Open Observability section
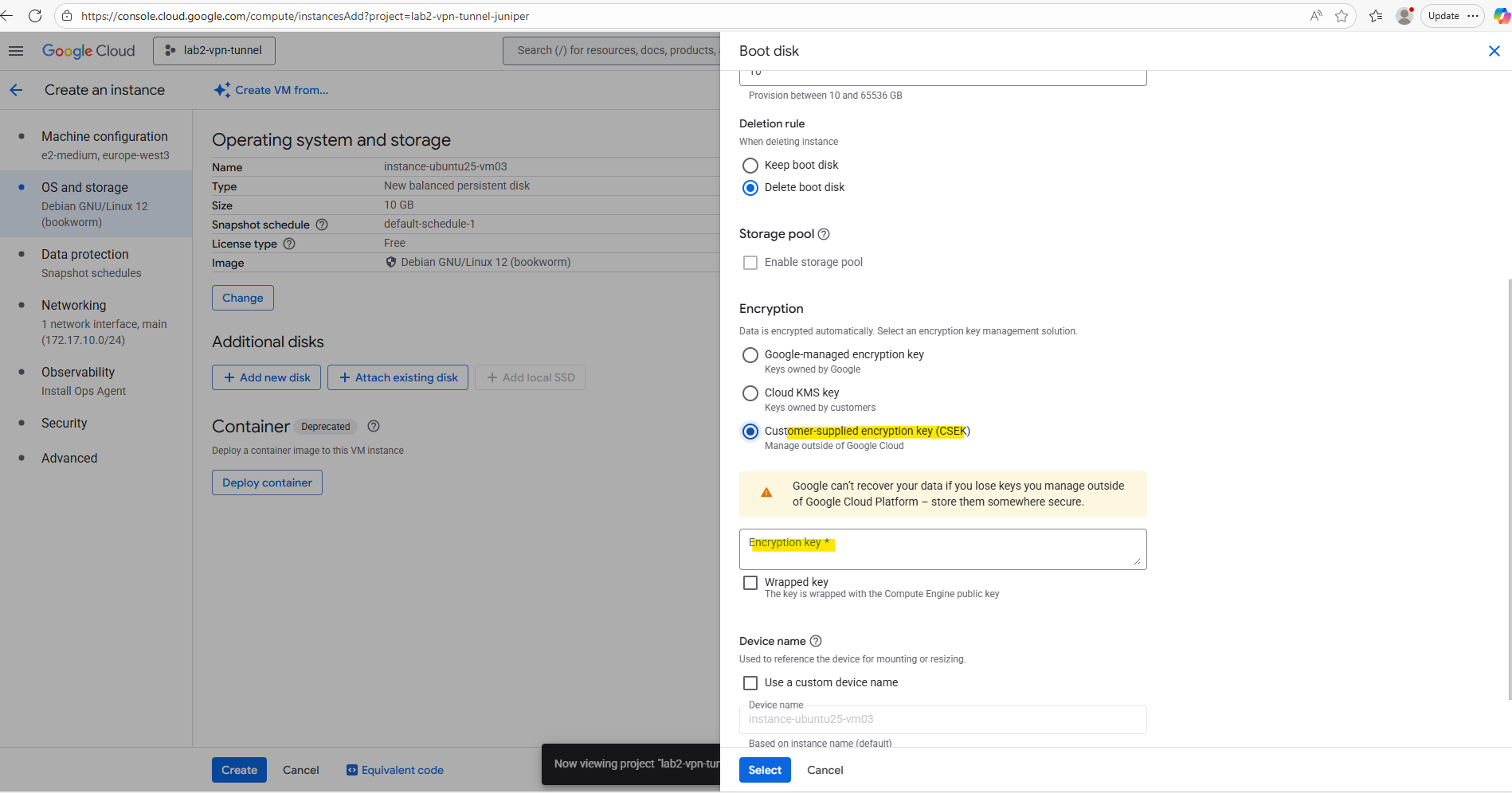 pyautogui.click(x=96, y=381)
